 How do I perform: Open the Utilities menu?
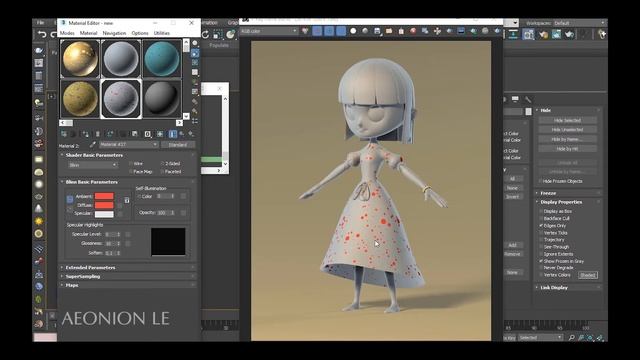[x=162, y=33]
